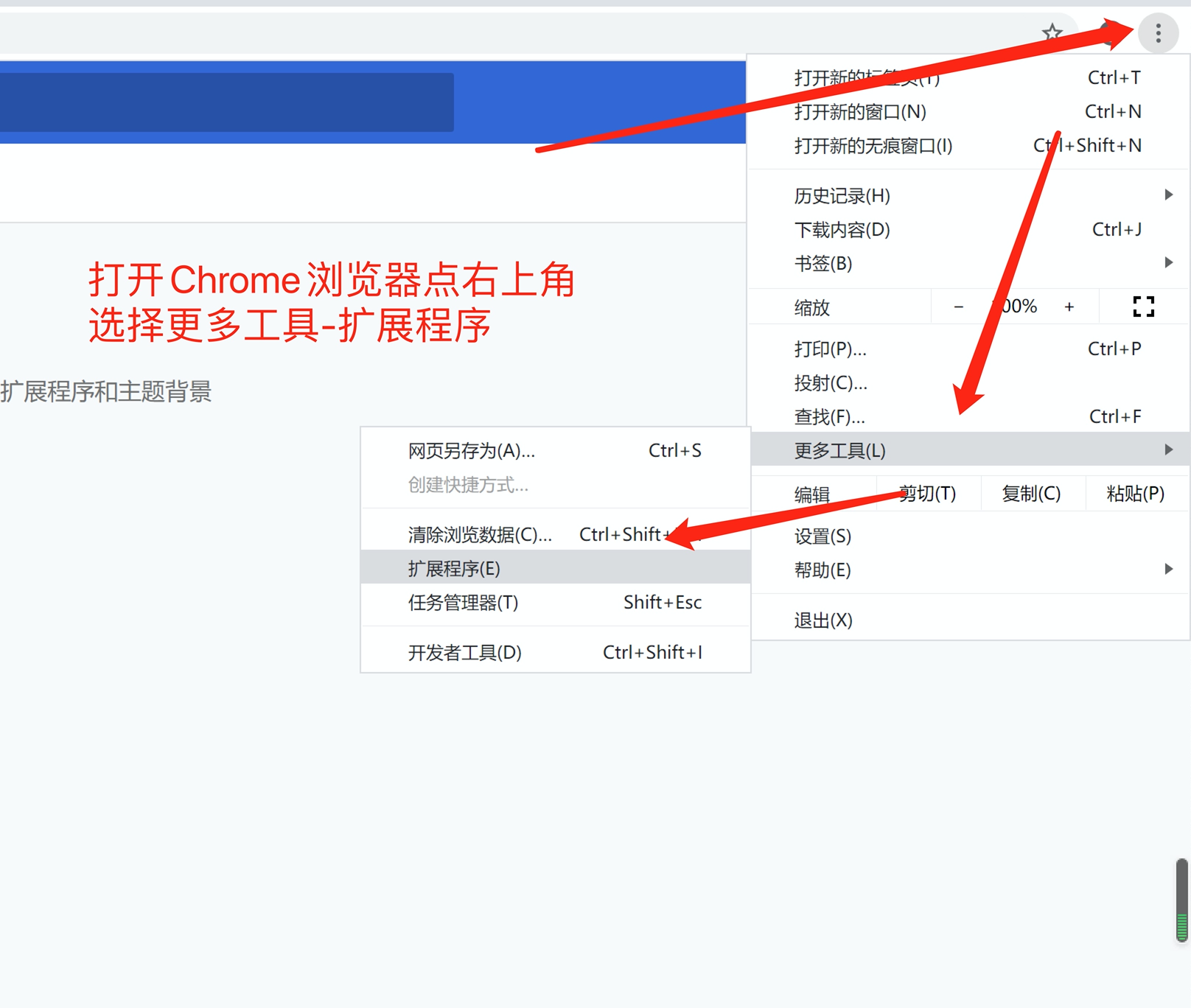Bookmark this page with the star icon
The width and height of the screenshot is (1191, 1008).
(1052, 32)
